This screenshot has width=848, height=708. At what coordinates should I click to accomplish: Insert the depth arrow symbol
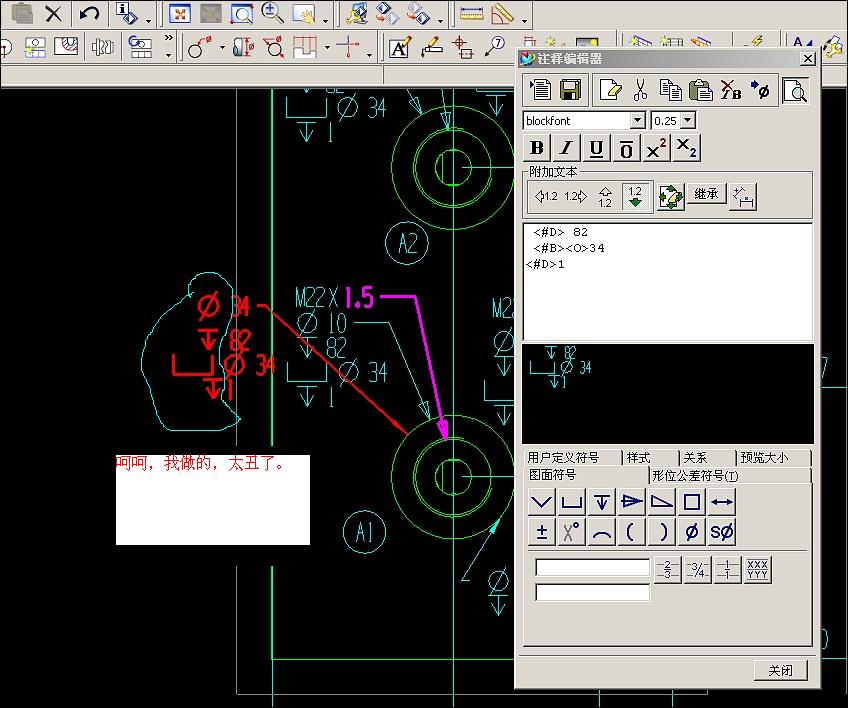click(601, 502)
